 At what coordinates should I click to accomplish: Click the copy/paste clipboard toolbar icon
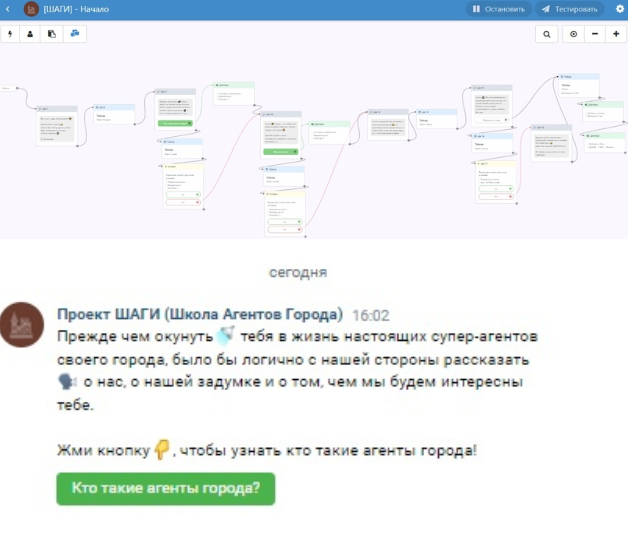[x=52, y=34]
